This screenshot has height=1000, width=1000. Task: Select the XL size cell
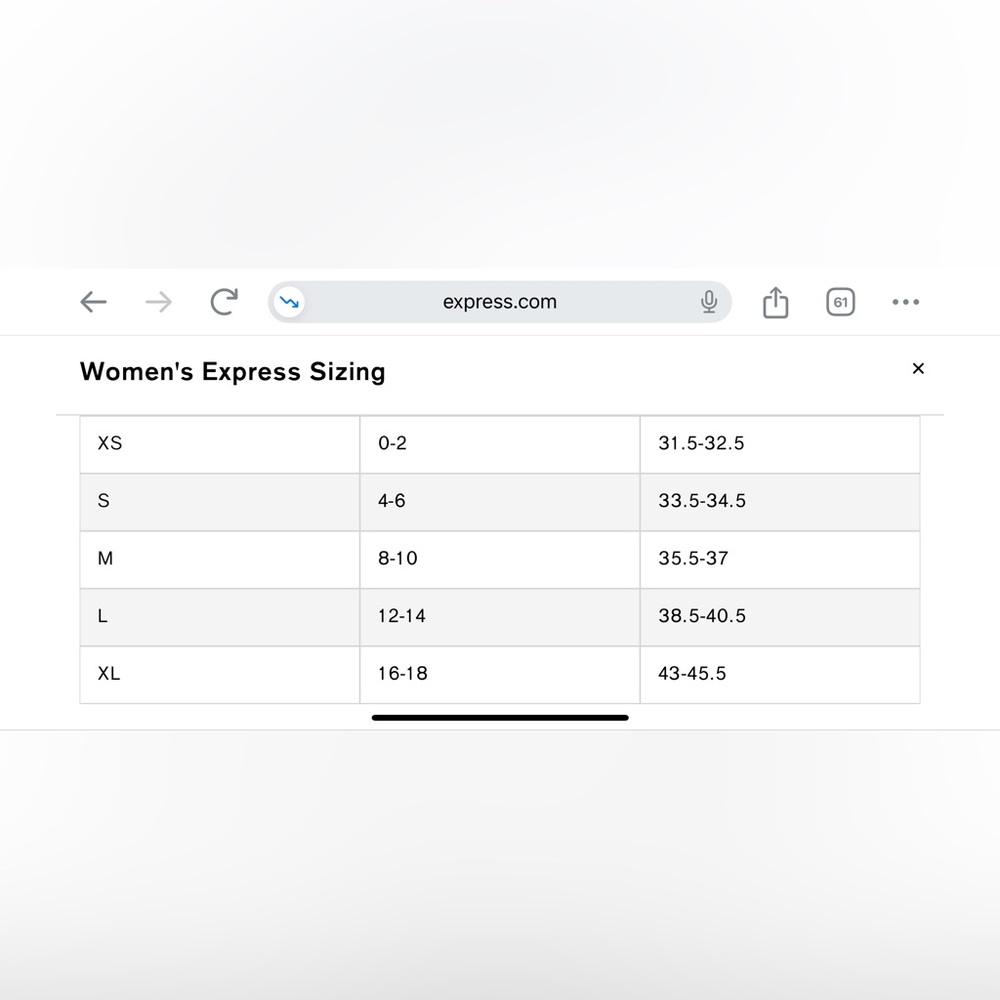220,675
